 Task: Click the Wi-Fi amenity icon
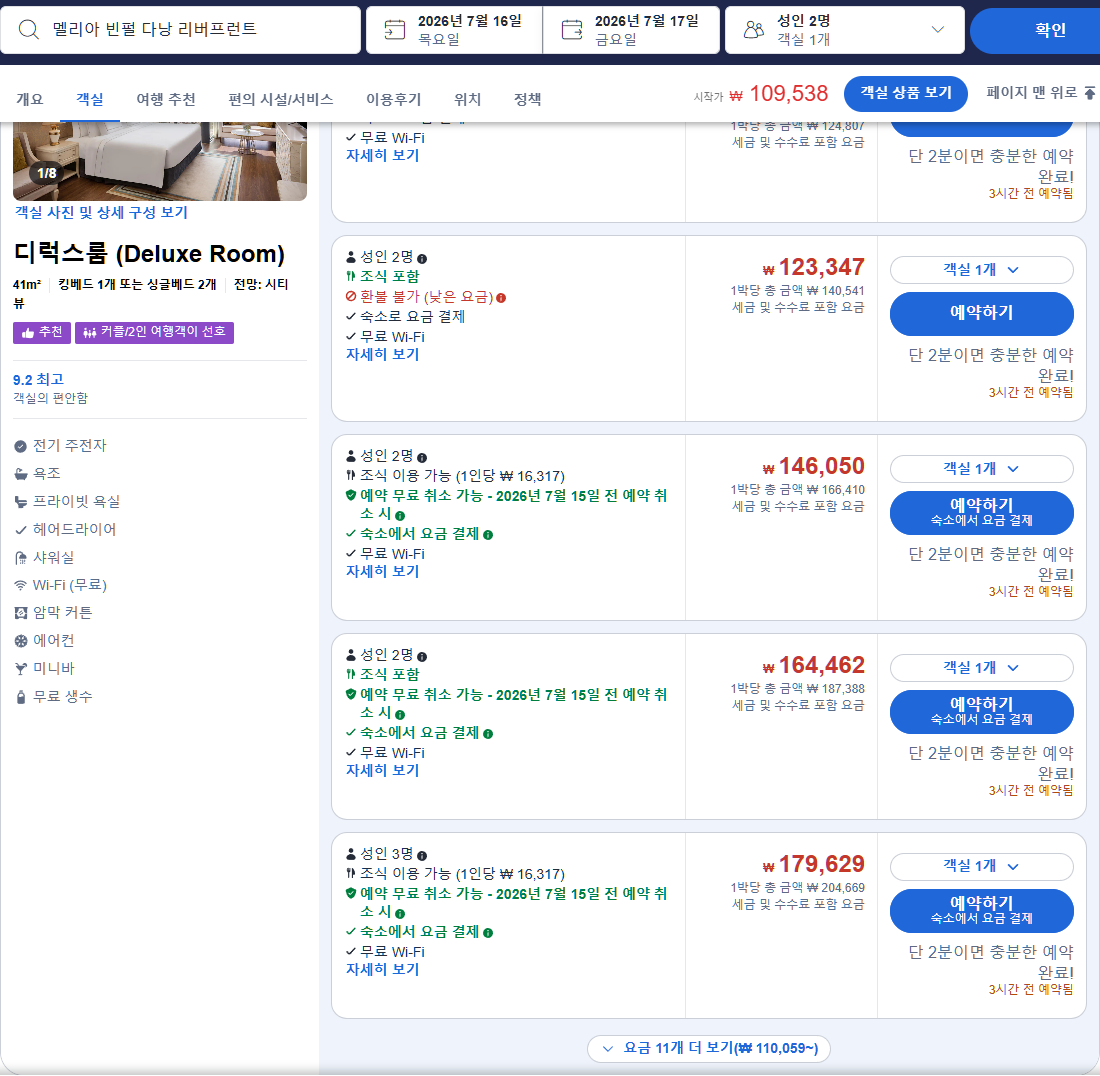(x=20, y=586)
